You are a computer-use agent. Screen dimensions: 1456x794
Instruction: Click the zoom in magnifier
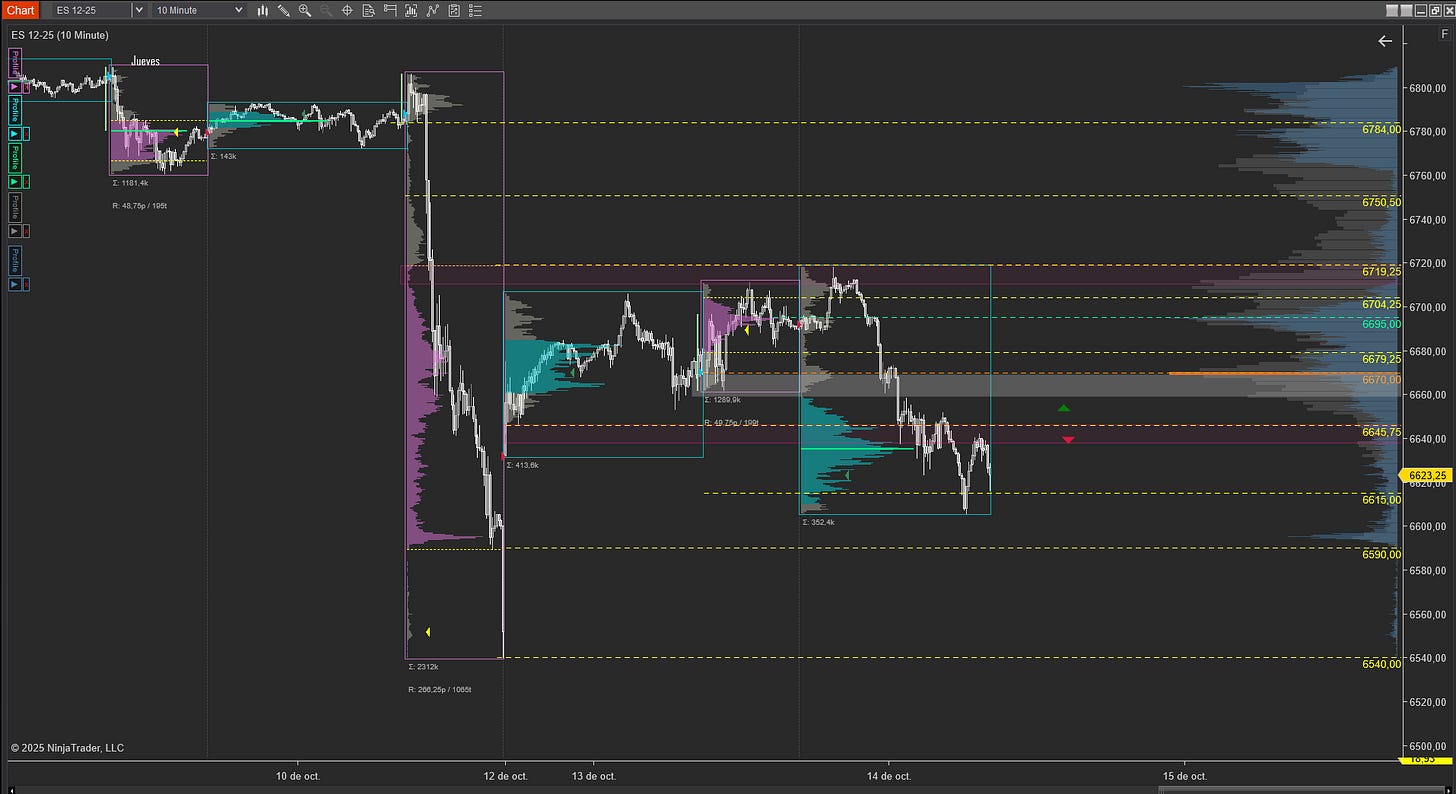pos(305,10)
